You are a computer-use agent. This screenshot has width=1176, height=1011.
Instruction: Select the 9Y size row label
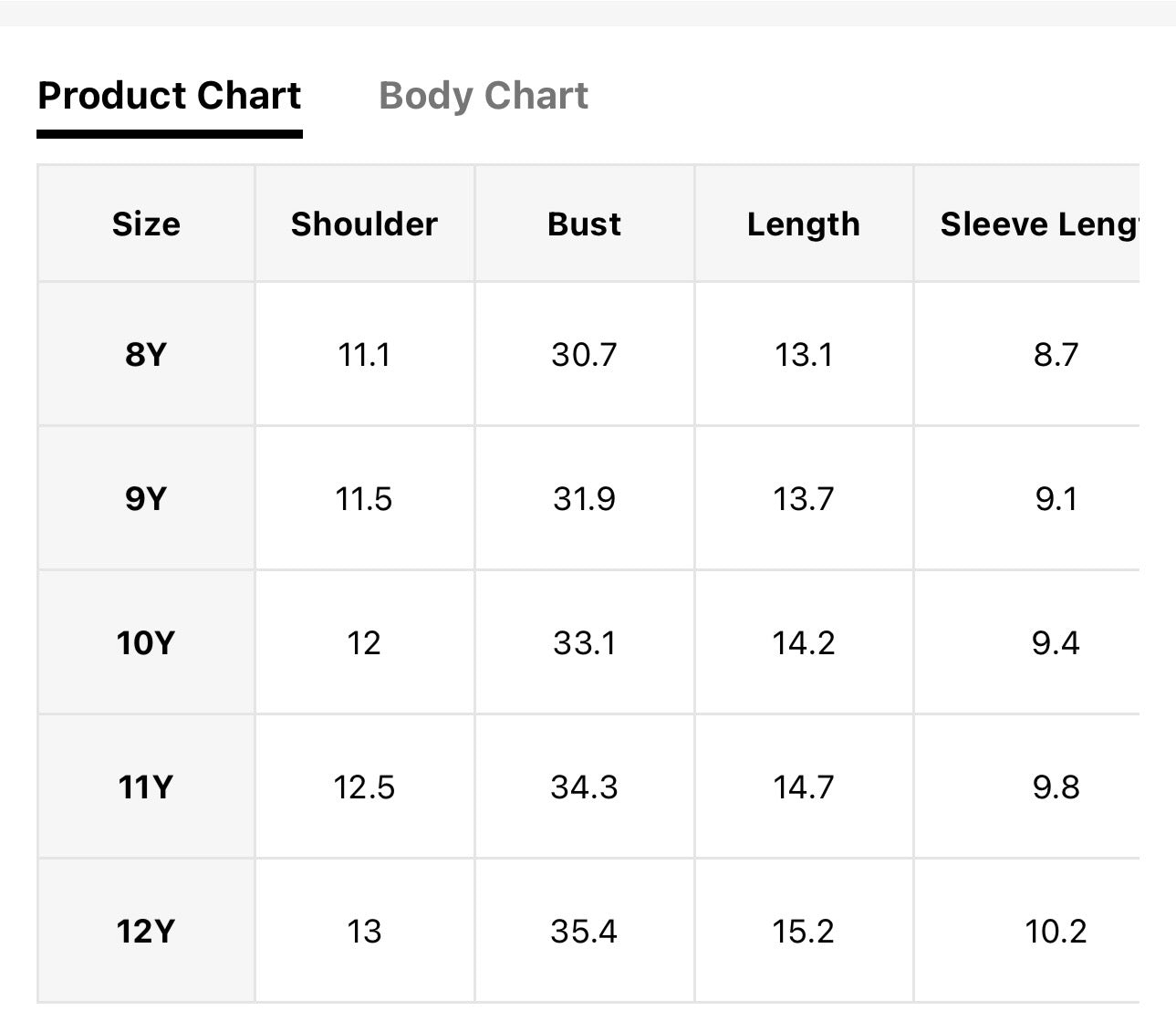(146, 498)
